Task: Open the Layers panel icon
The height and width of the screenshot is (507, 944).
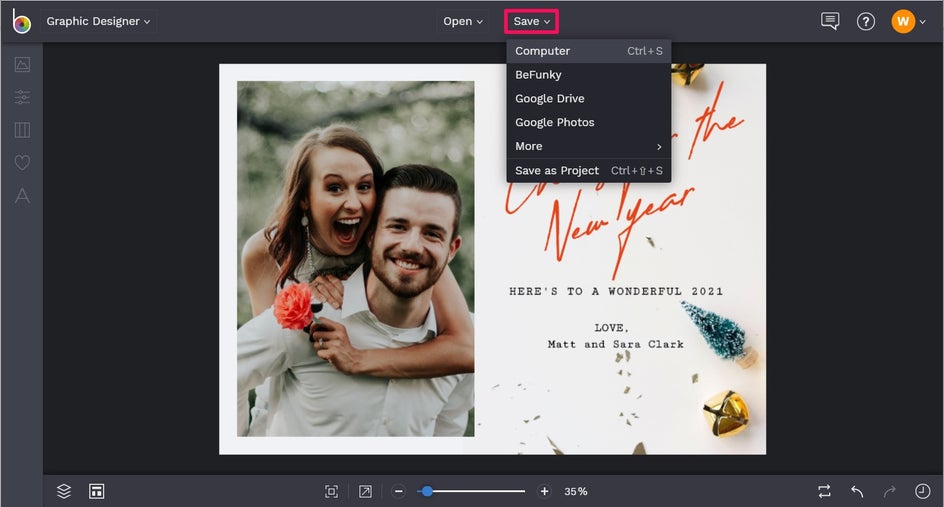Action: (x=64, y=491)
